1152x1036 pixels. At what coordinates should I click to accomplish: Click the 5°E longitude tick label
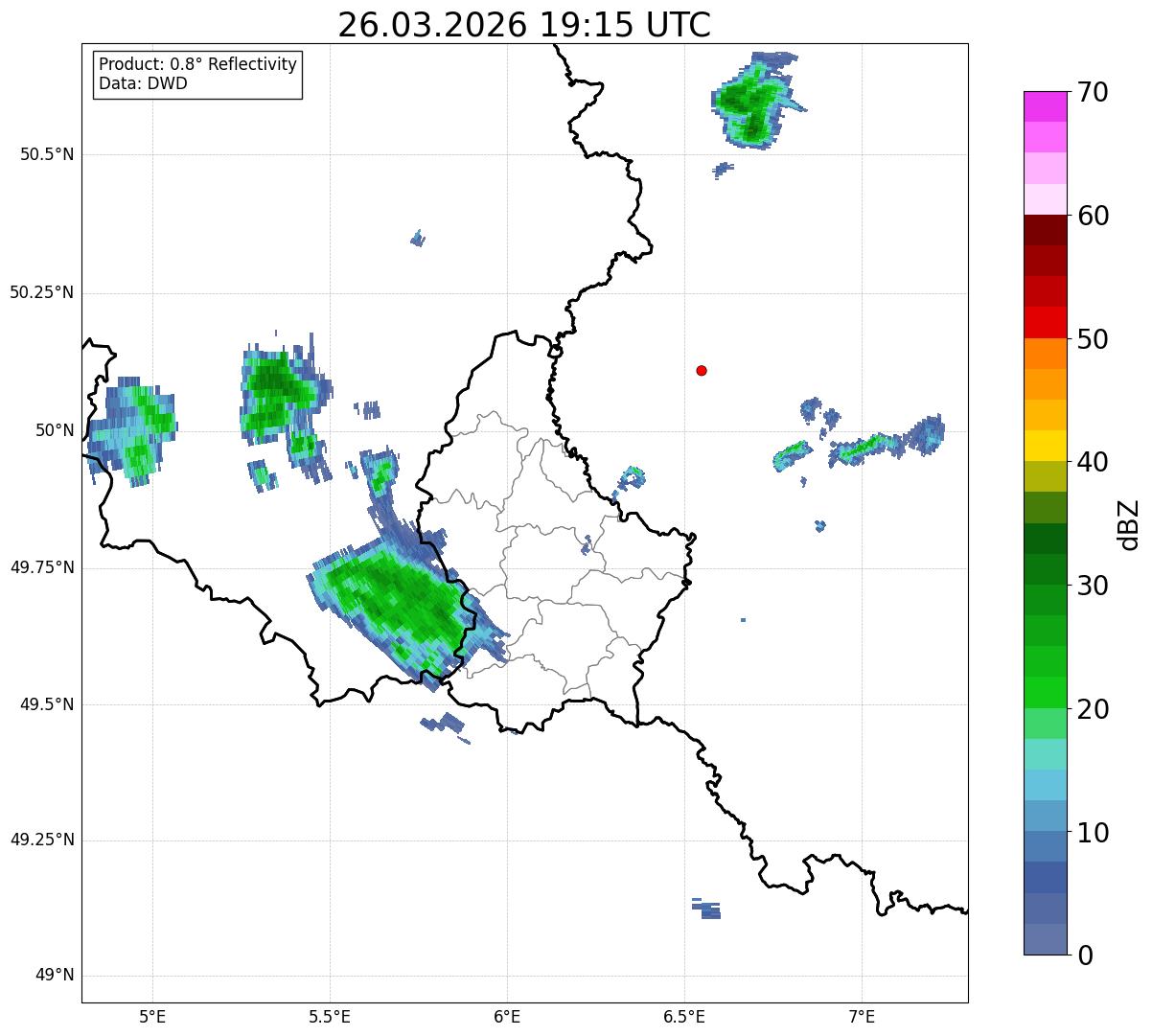click(152, 1016)
